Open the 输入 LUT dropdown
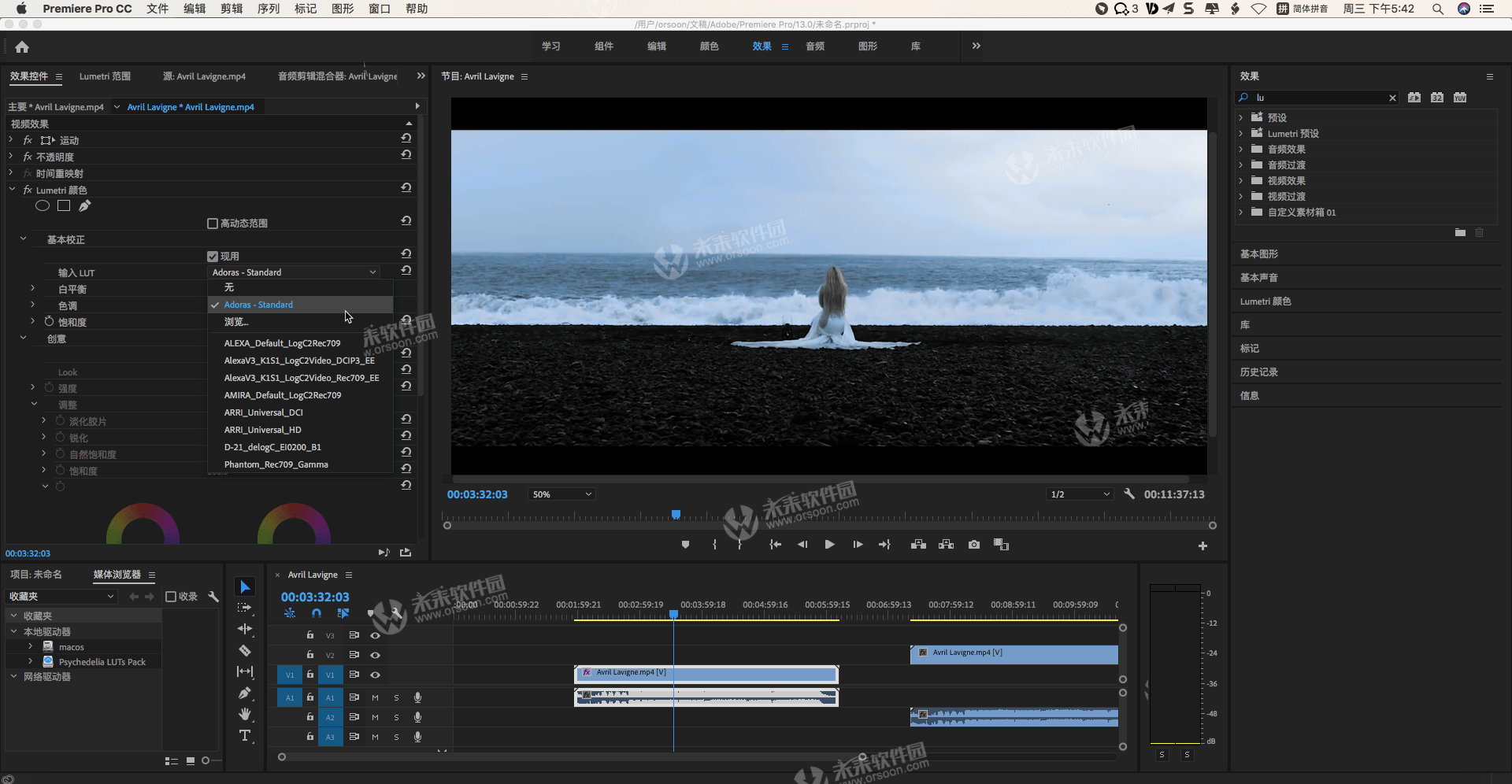This screenshot has width=1512, height=784. coord(294,272)
